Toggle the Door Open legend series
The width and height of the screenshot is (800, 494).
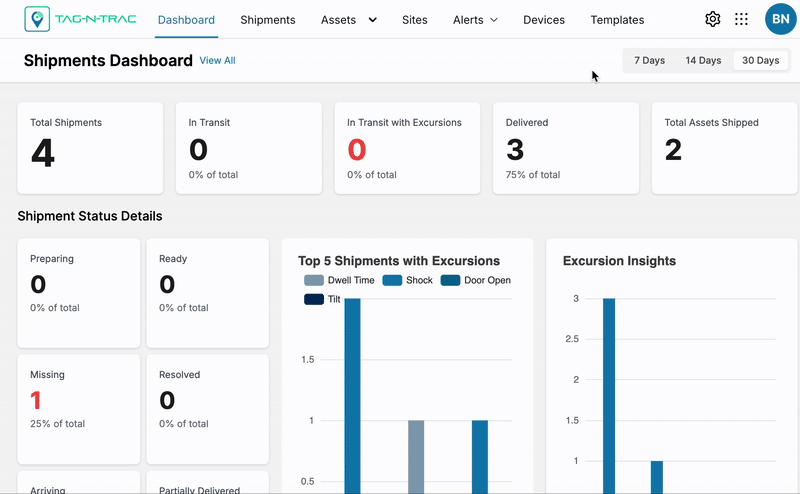(x=476, y=280)
